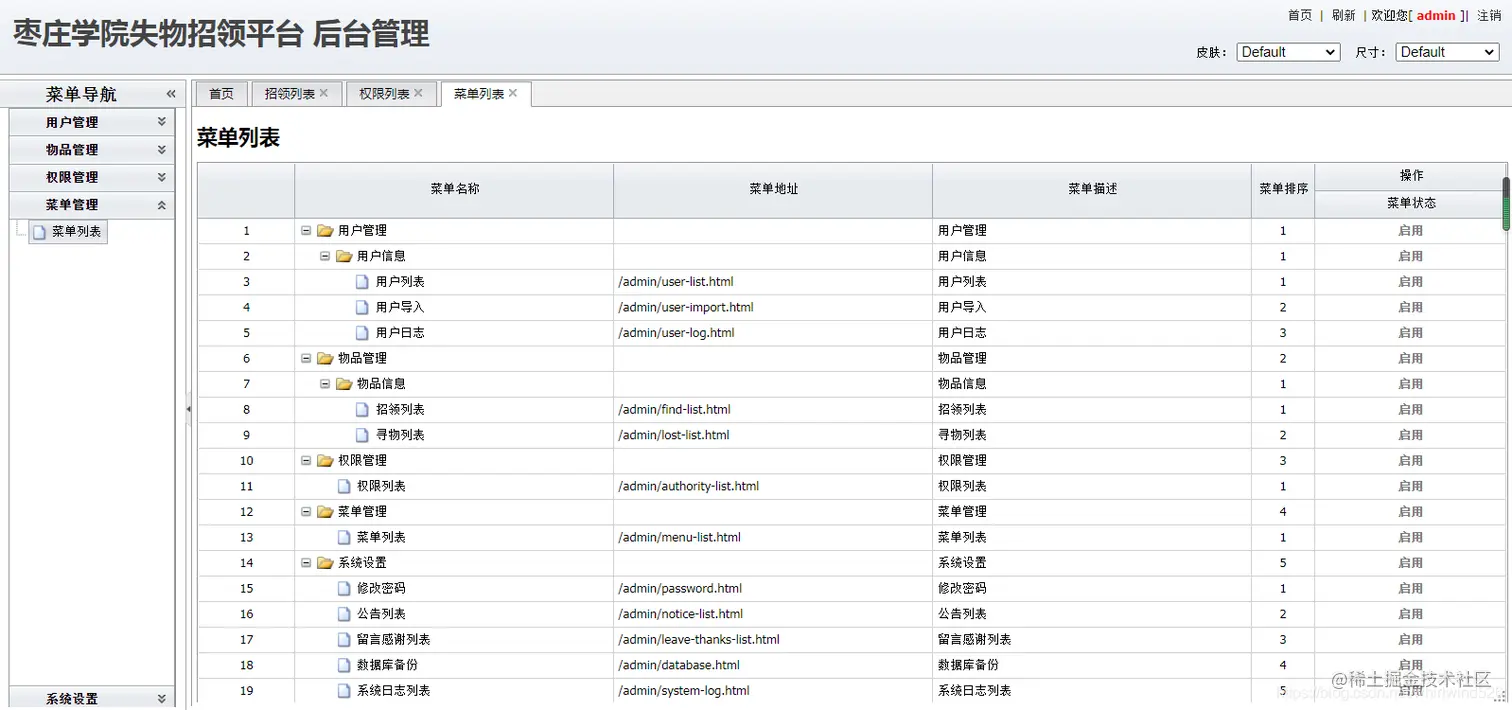Collapse the 菜单管理 tree row in table
The height and width of the screenshot is (710, 1512).
[306, 511]
